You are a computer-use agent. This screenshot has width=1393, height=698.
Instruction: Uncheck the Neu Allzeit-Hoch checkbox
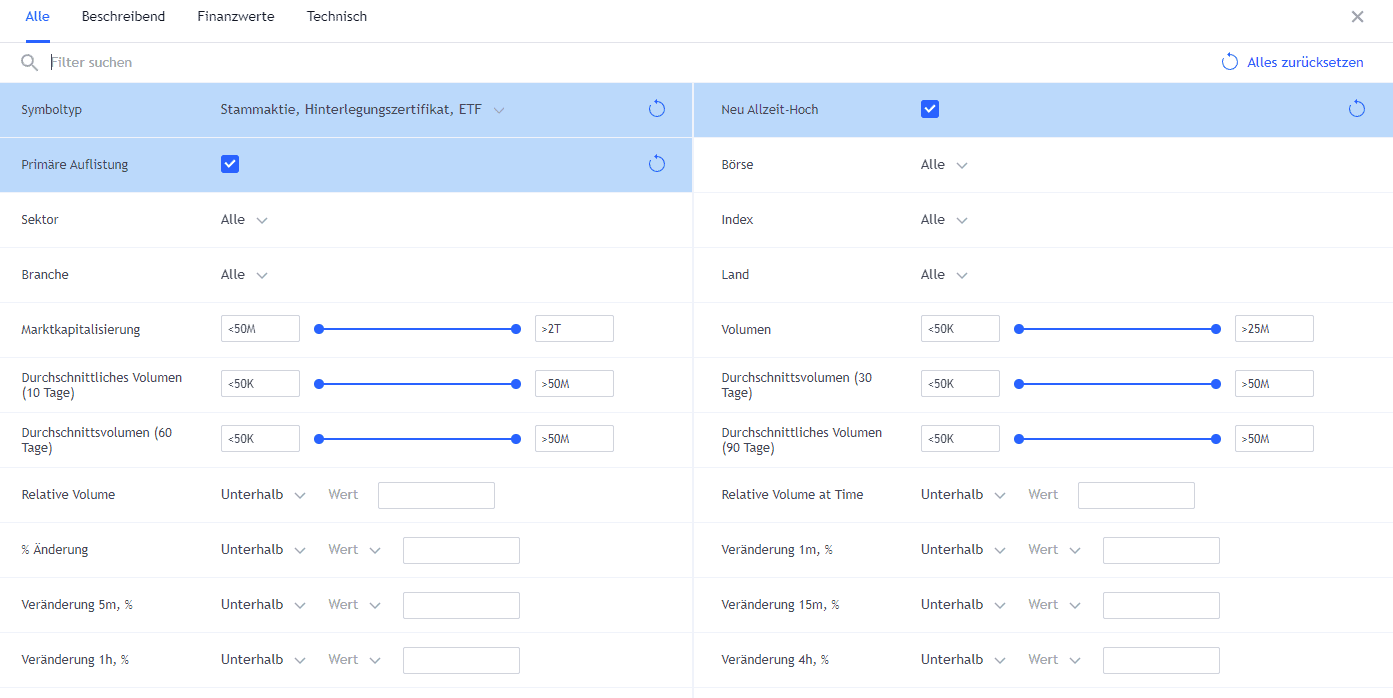(930, 109)
